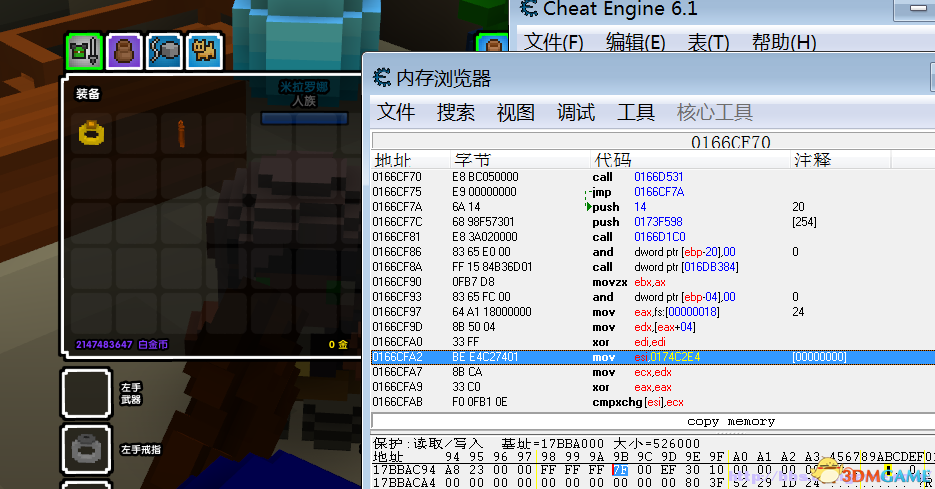Minimize the Cheat Engine 6.1 window
The width and height of the screenshot is (935, 489).
(917, 9)
